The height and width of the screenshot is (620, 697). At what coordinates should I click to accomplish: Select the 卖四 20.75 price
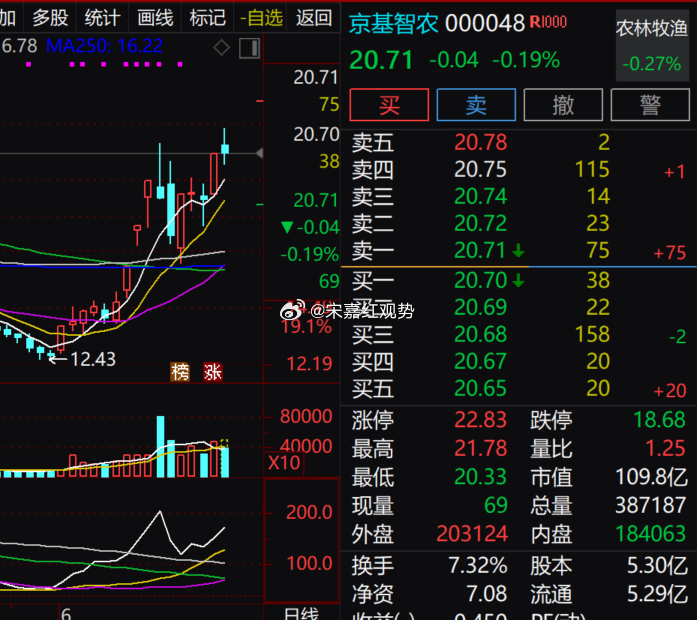pyautogui.click(x=481, y=170)
